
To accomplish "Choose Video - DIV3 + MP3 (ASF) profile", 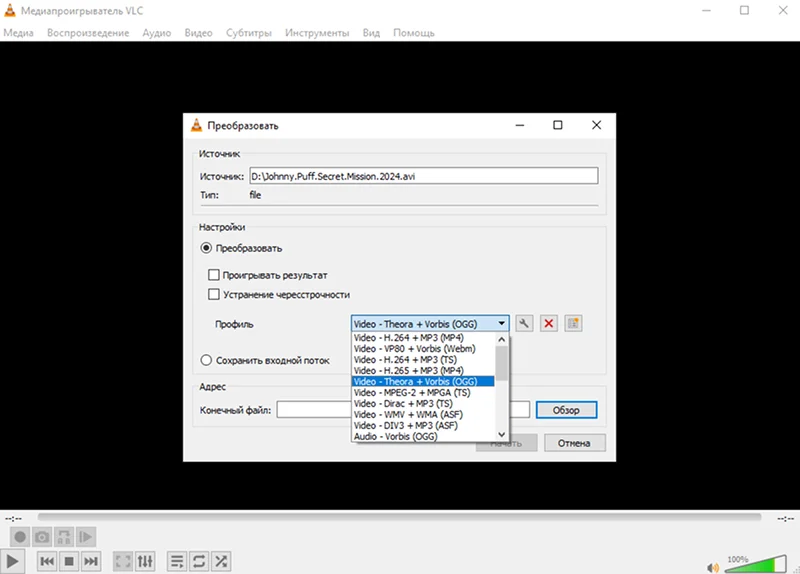I will pos(423,426).
